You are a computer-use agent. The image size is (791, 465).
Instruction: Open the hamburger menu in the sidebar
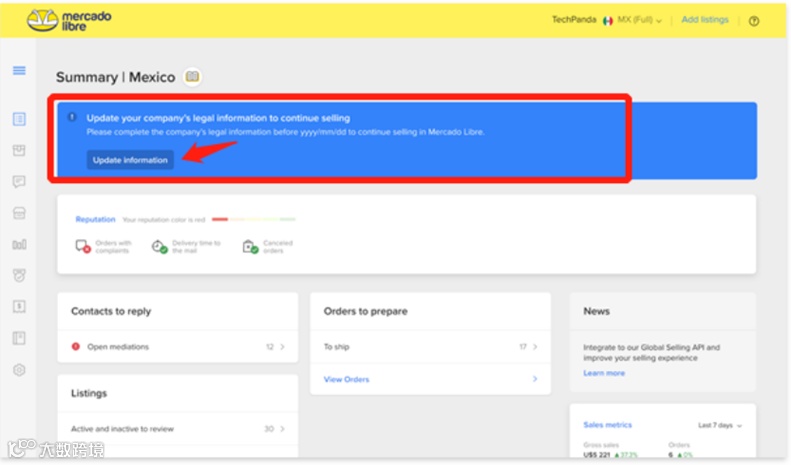[19, 71]
